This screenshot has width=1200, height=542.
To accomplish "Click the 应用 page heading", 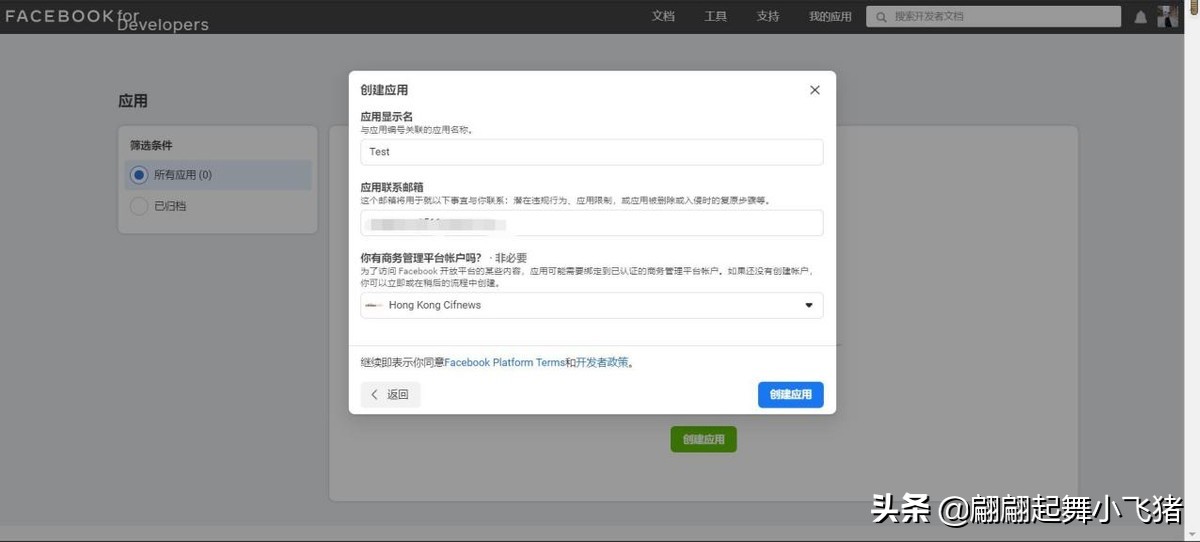I will coord(133,101).
